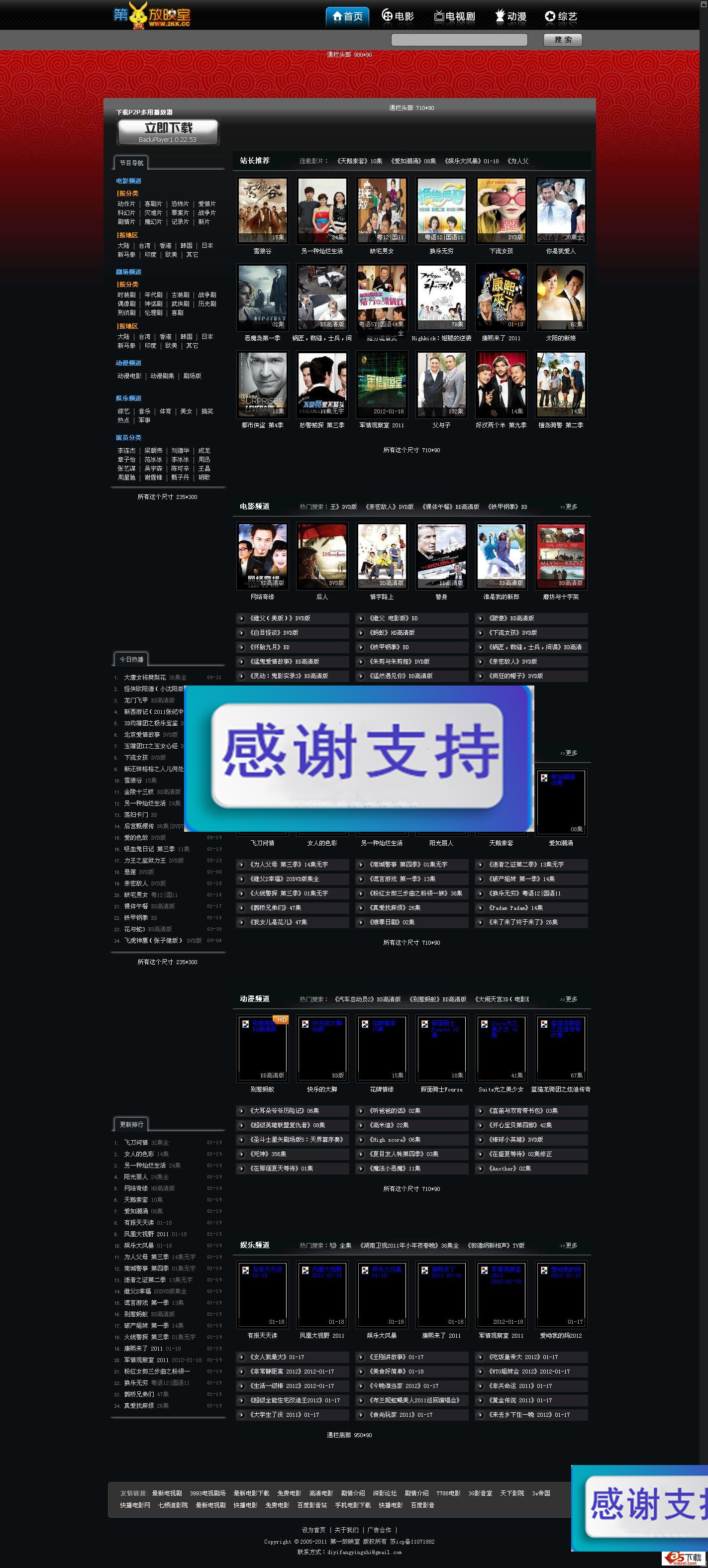The height and width of the screenshot is (1568, 708).
Task: Go to the 电影 movies tab
Action: (398, 16)
